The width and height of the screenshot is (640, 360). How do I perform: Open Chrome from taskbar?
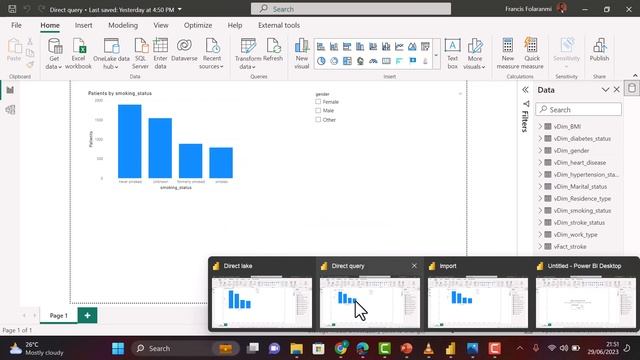coord(340,348)
